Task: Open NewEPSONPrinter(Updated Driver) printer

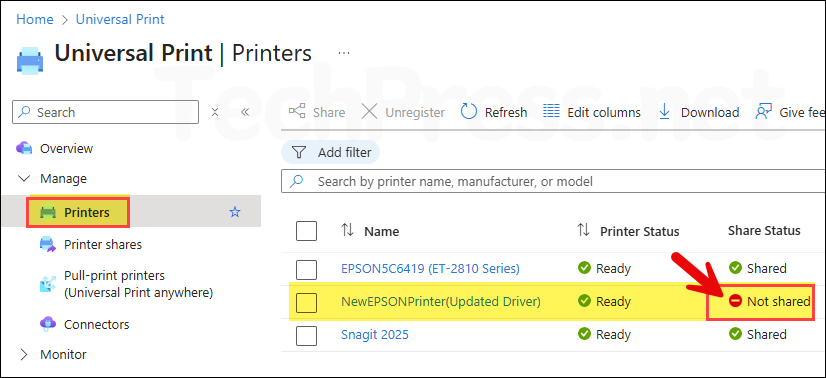Action: [441, 302]
